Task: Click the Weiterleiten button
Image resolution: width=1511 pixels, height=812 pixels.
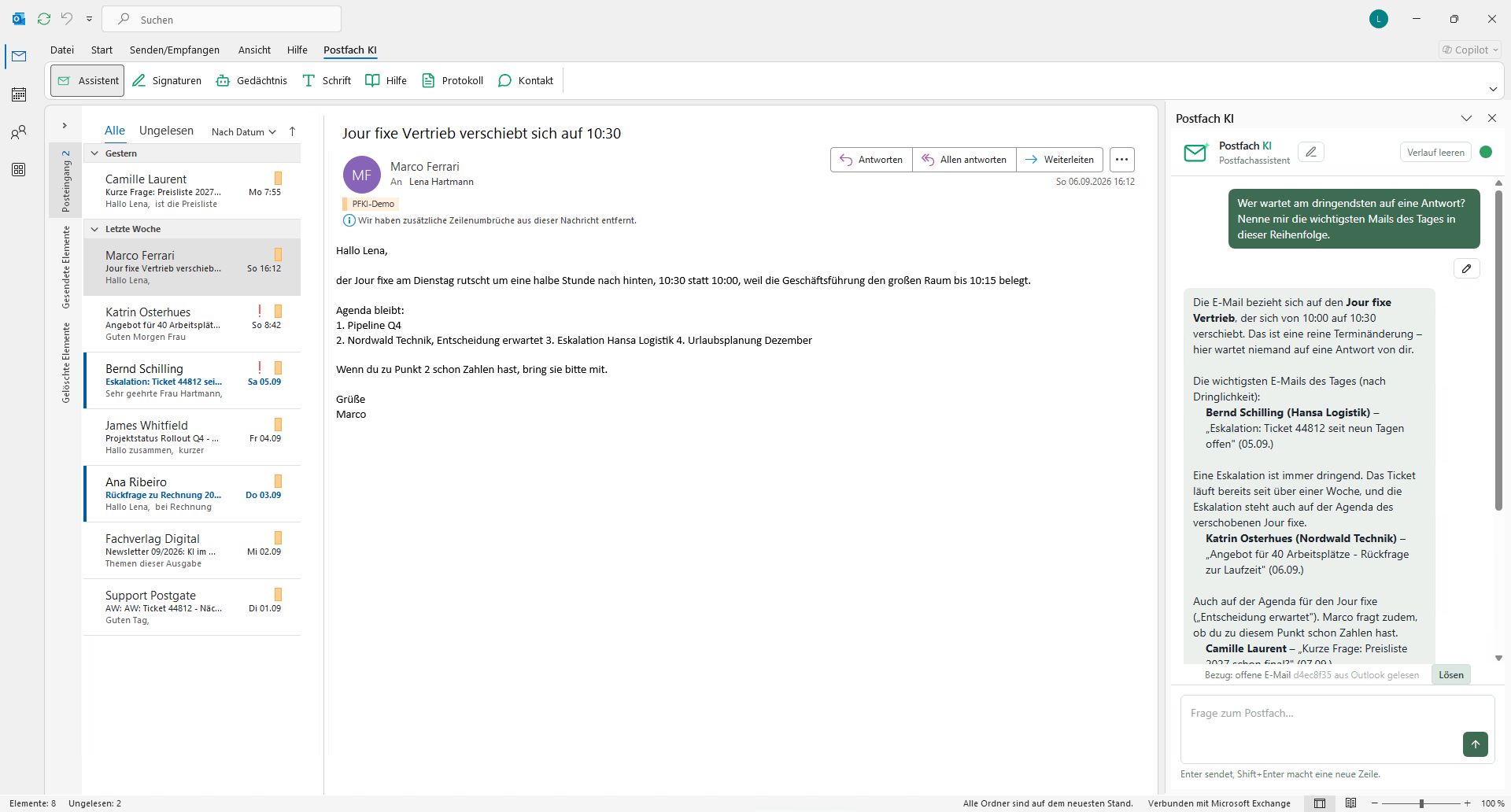Action: point(1059,160)
